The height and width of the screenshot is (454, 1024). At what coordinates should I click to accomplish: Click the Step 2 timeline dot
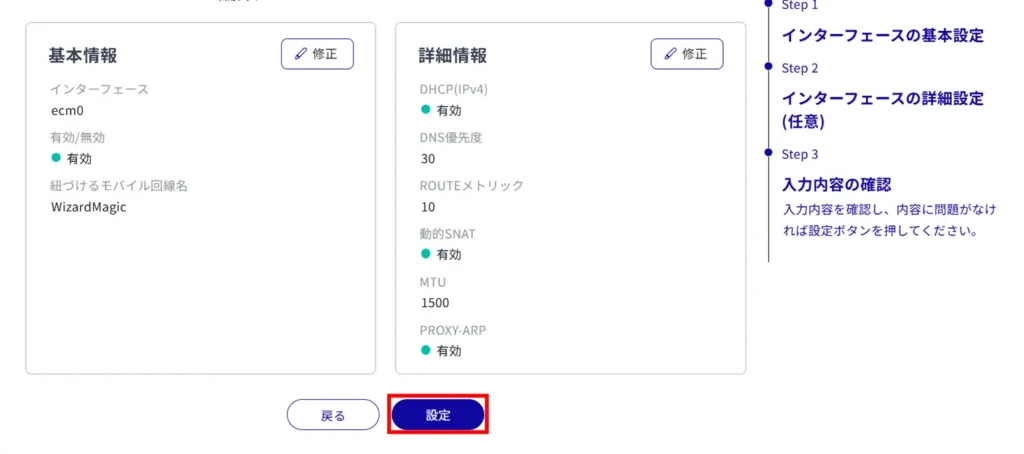[768, 68]
